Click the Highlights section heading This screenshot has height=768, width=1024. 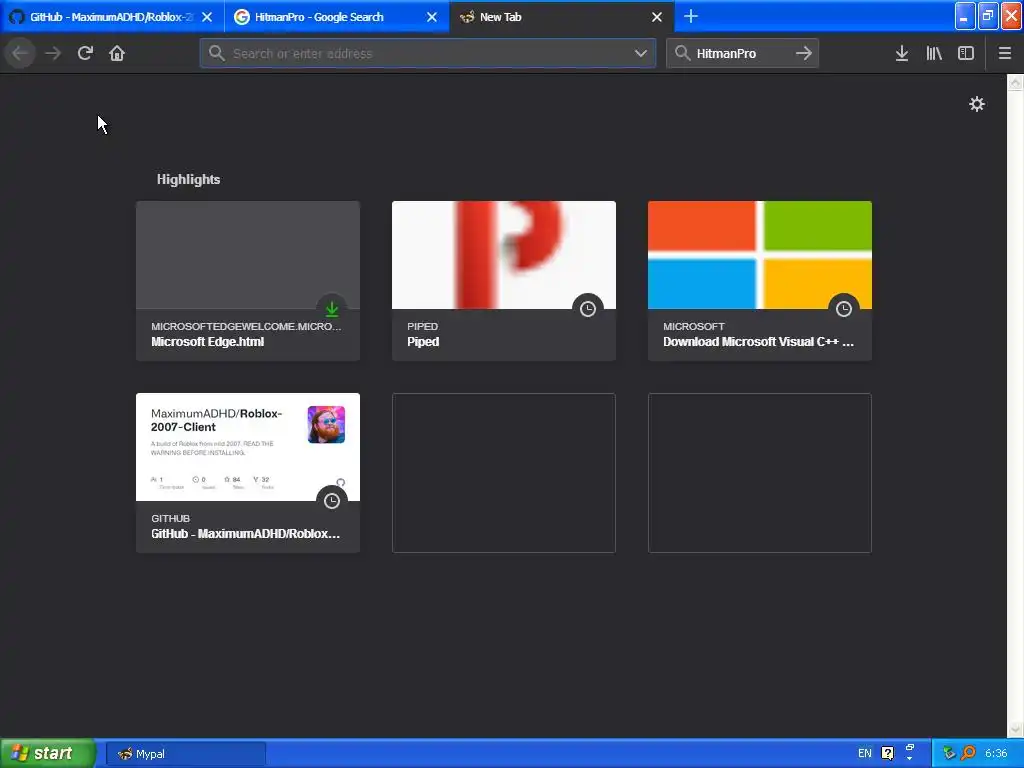[x=188, y=180]
